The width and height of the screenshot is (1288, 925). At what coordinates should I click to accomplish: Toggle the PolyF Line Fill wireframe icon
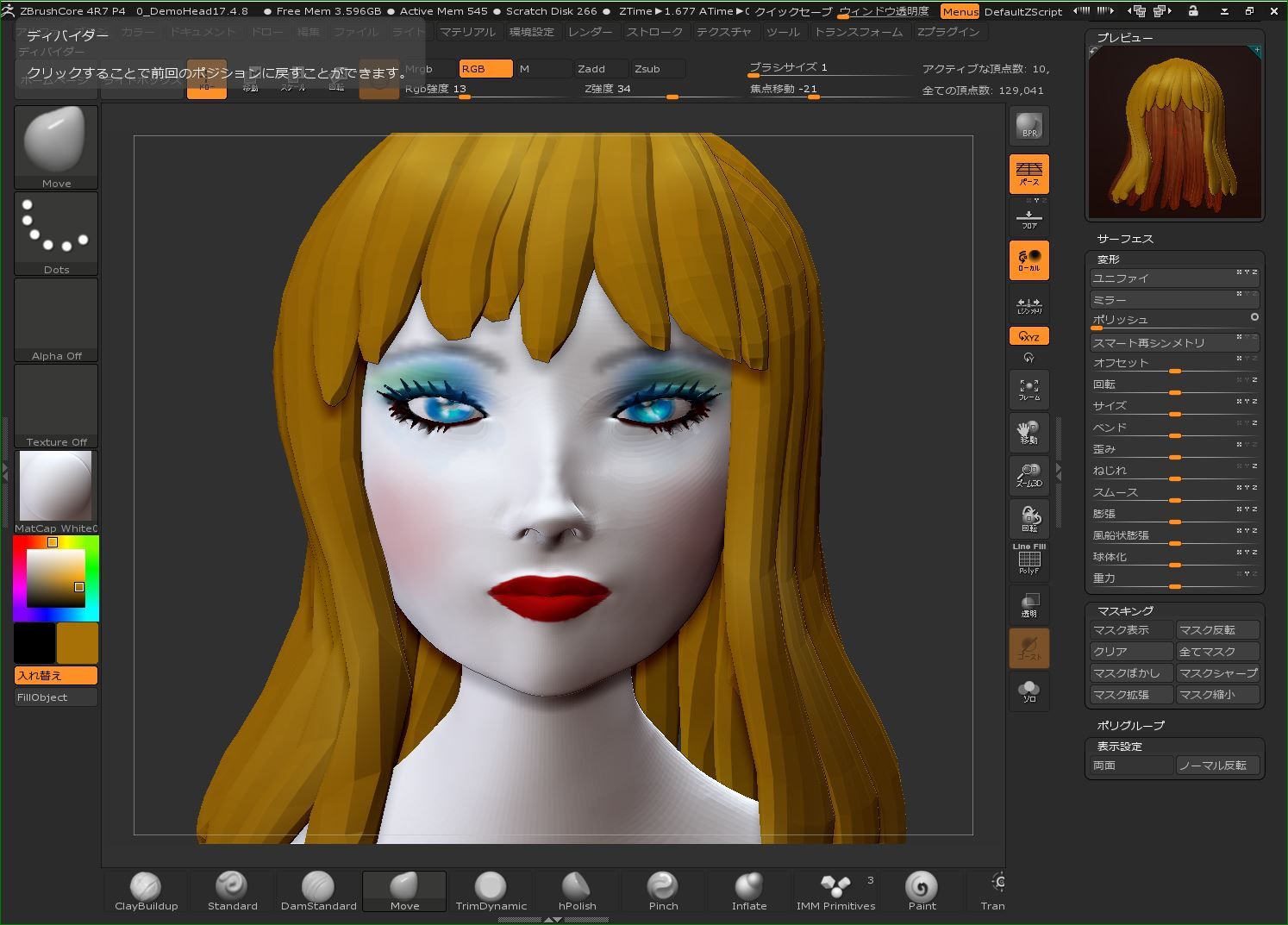(x=1029, y=559)
